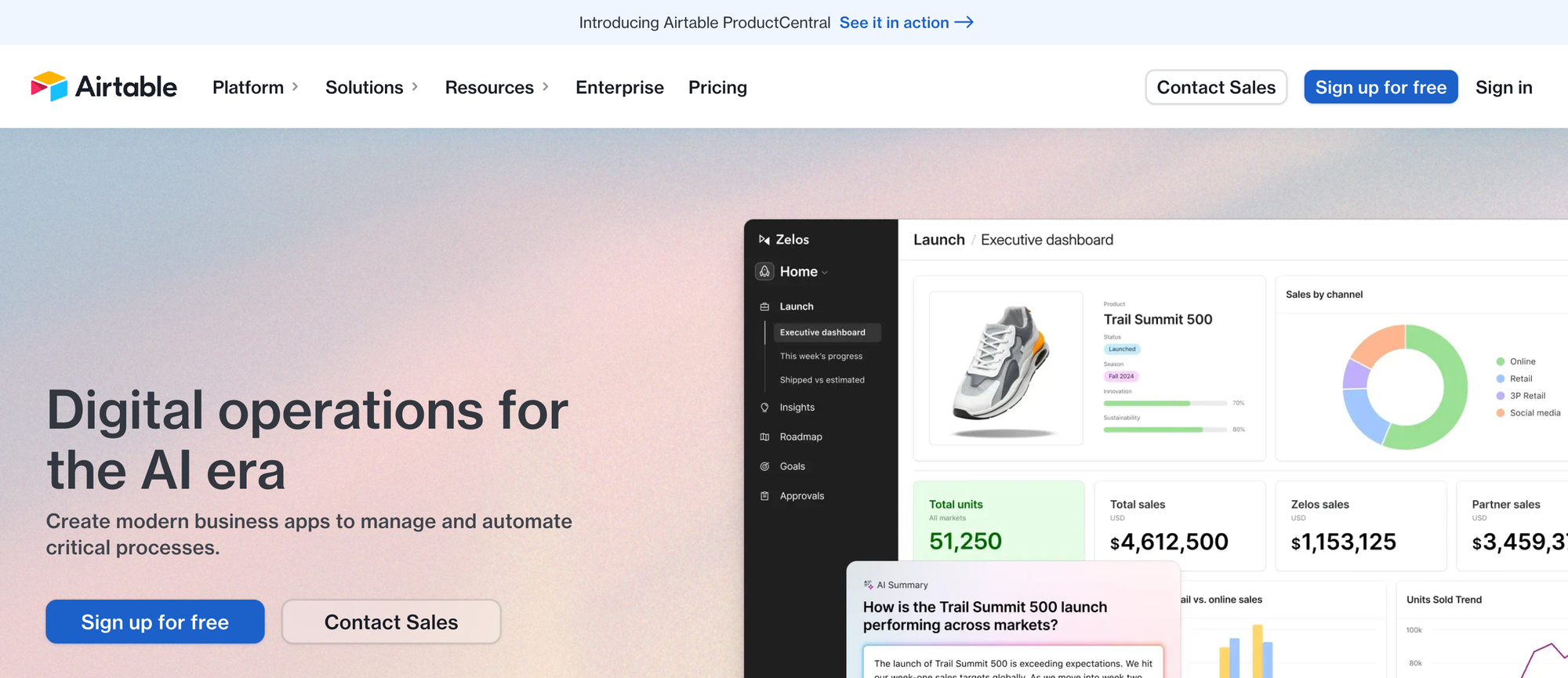This screenshot has width=1568, height=678.
Task: Open the Home dropdown chevron in sidebar
Action: [825, 273]
